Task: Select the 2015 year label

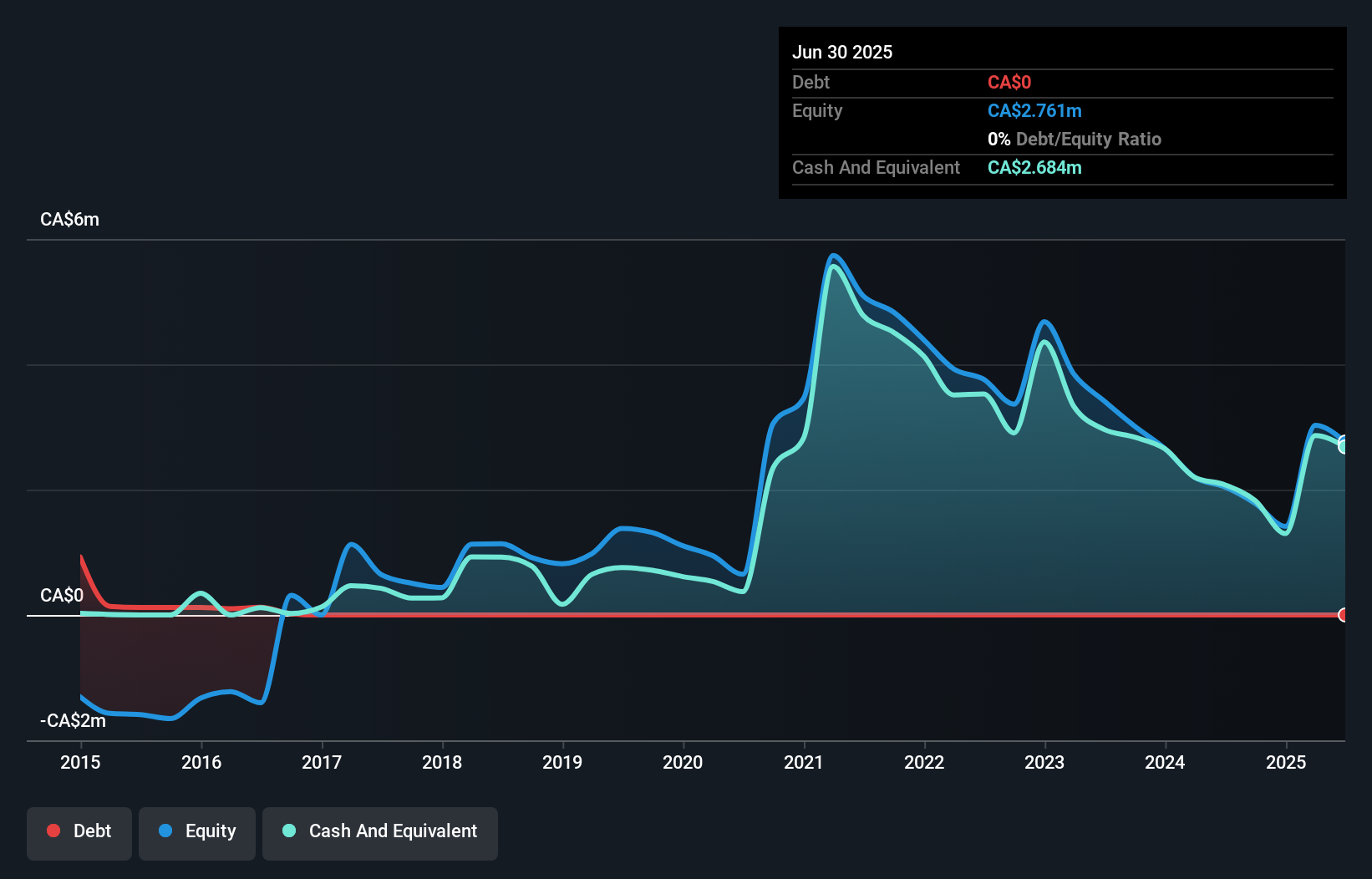Action: (x=79, y=762)
